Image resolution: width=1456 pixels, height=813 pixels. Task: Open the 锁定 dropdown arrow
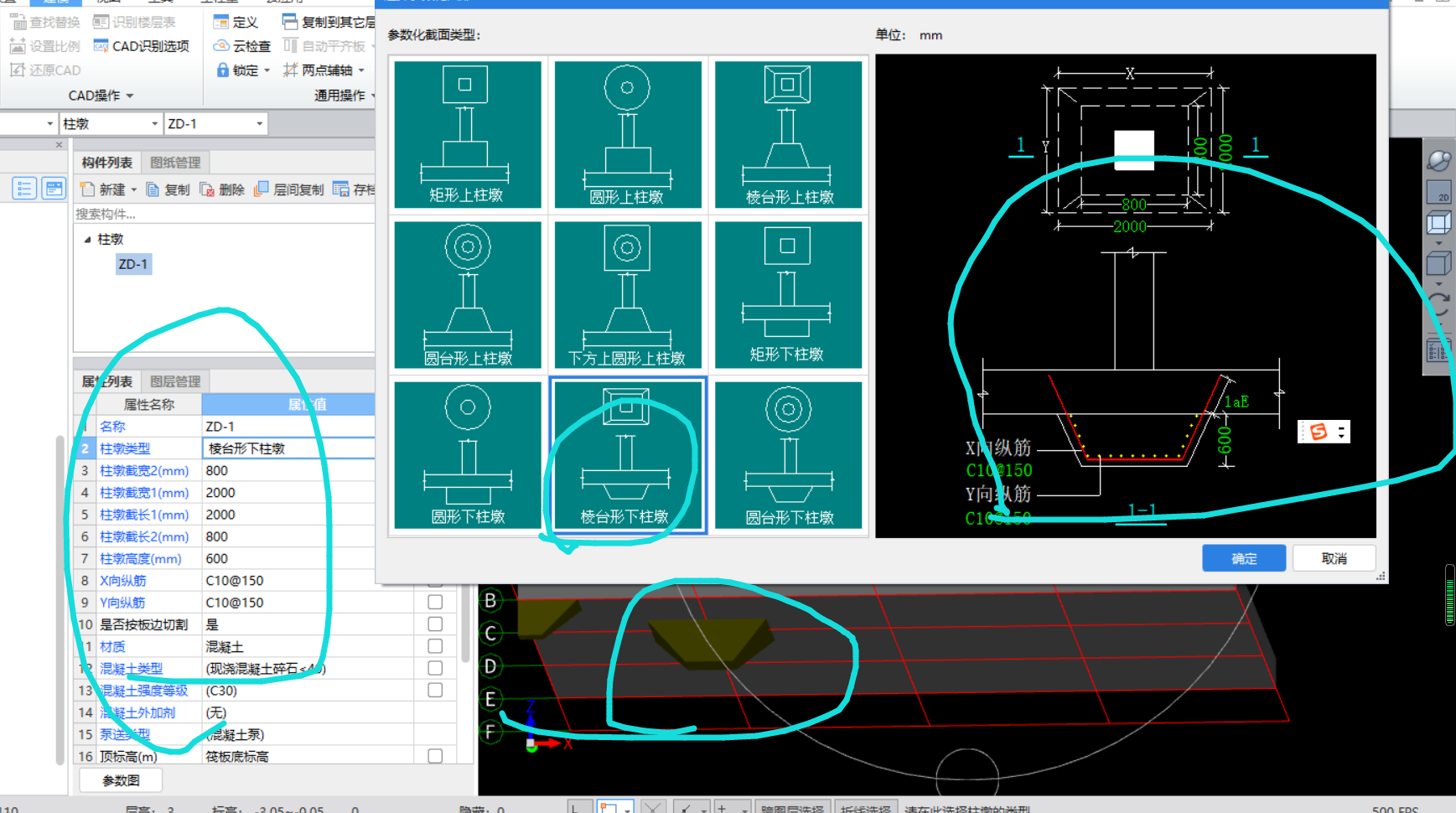[x=267, y=70]
